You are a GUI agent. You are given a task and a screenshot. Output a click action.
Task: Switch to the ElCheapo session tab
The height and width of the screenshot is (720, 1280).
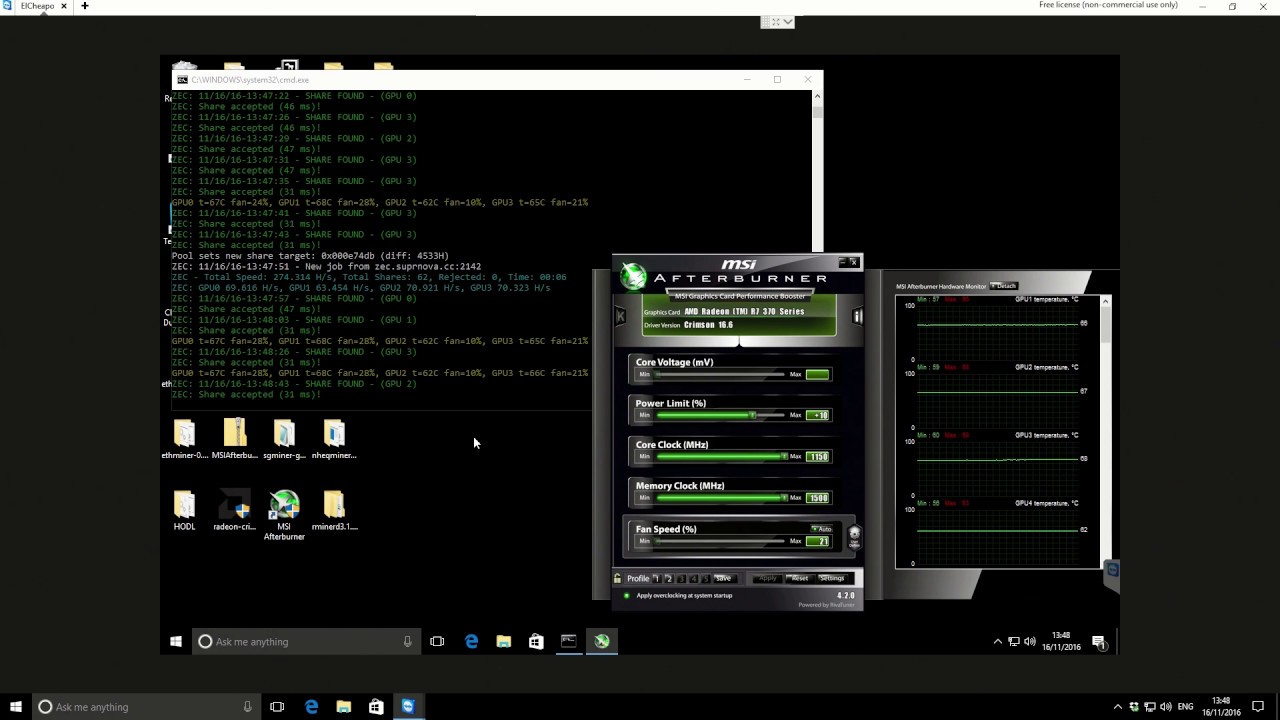(x=37, y=6)
